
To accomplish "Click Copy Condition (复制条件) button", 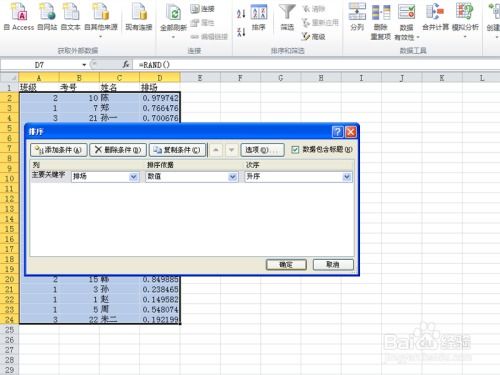I will click(177, 150).
